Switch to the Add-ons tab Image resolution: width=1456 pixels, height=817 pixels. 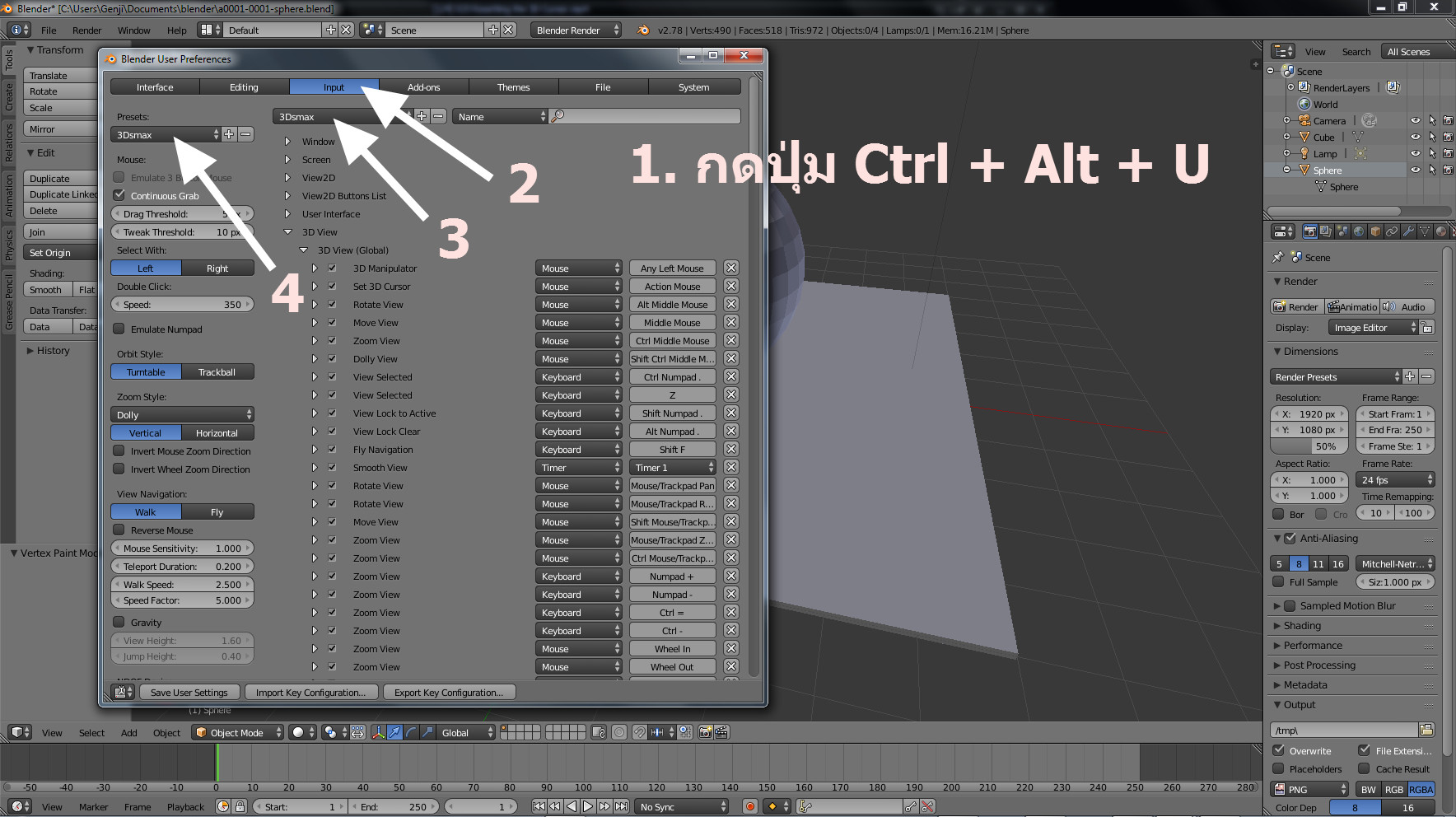tap(423, 86)
